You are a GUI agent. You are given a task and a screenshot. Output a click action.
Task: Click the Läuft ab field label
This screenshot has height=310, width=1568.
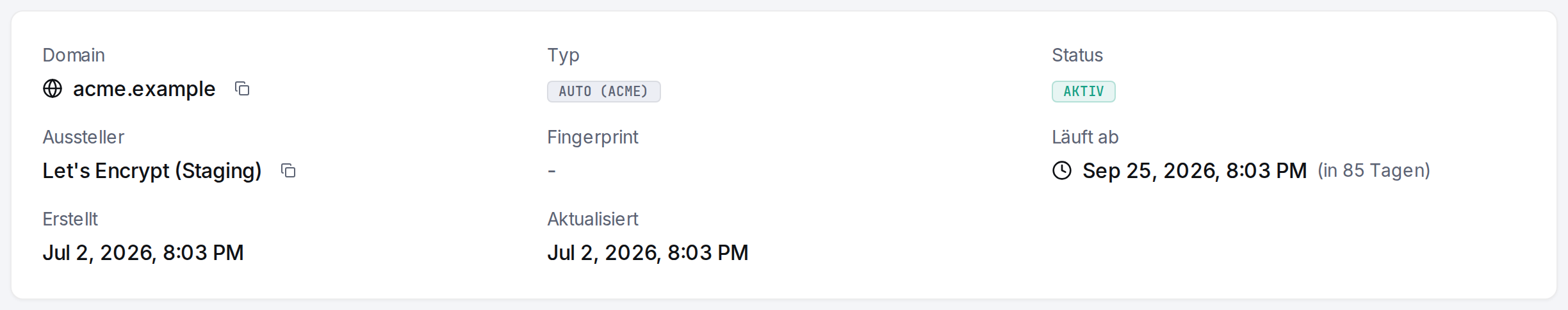[1085, 137]
